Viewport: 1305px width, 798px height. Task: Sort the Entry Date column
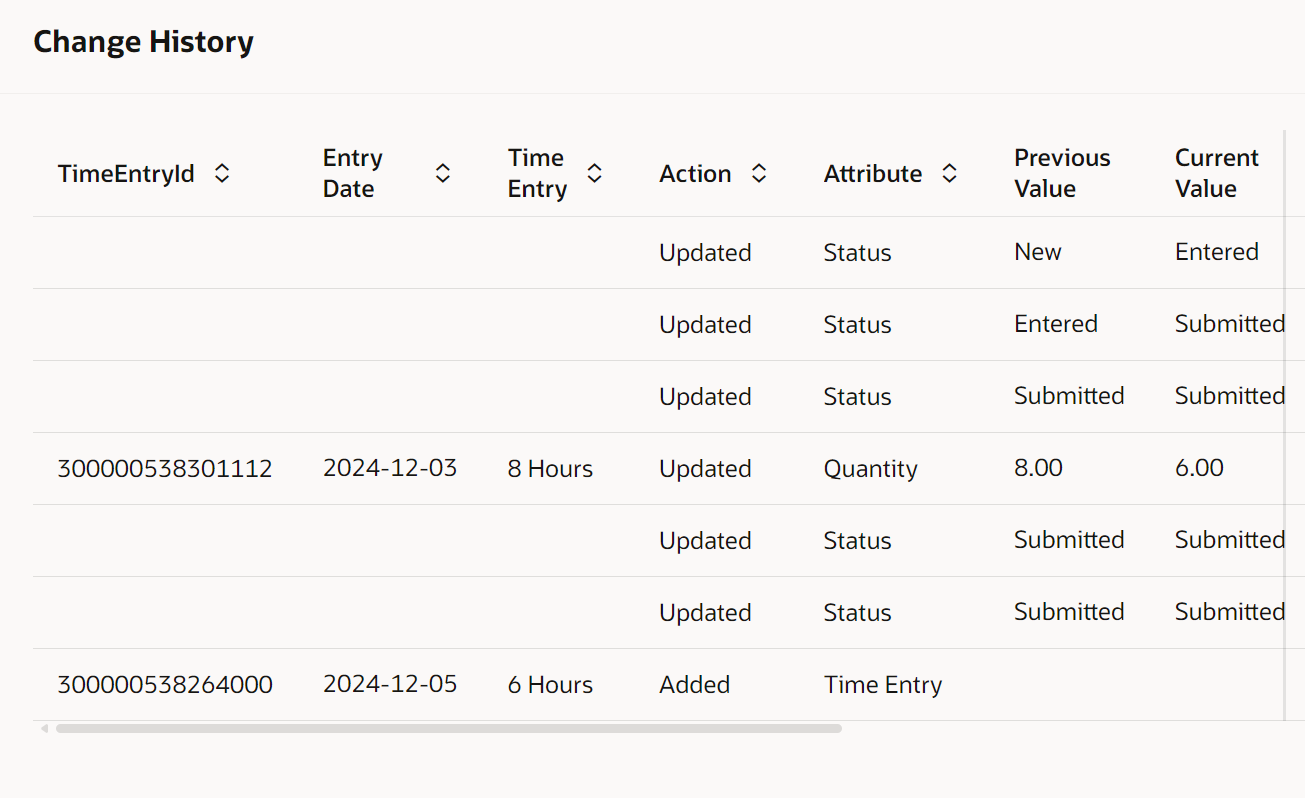442,172
